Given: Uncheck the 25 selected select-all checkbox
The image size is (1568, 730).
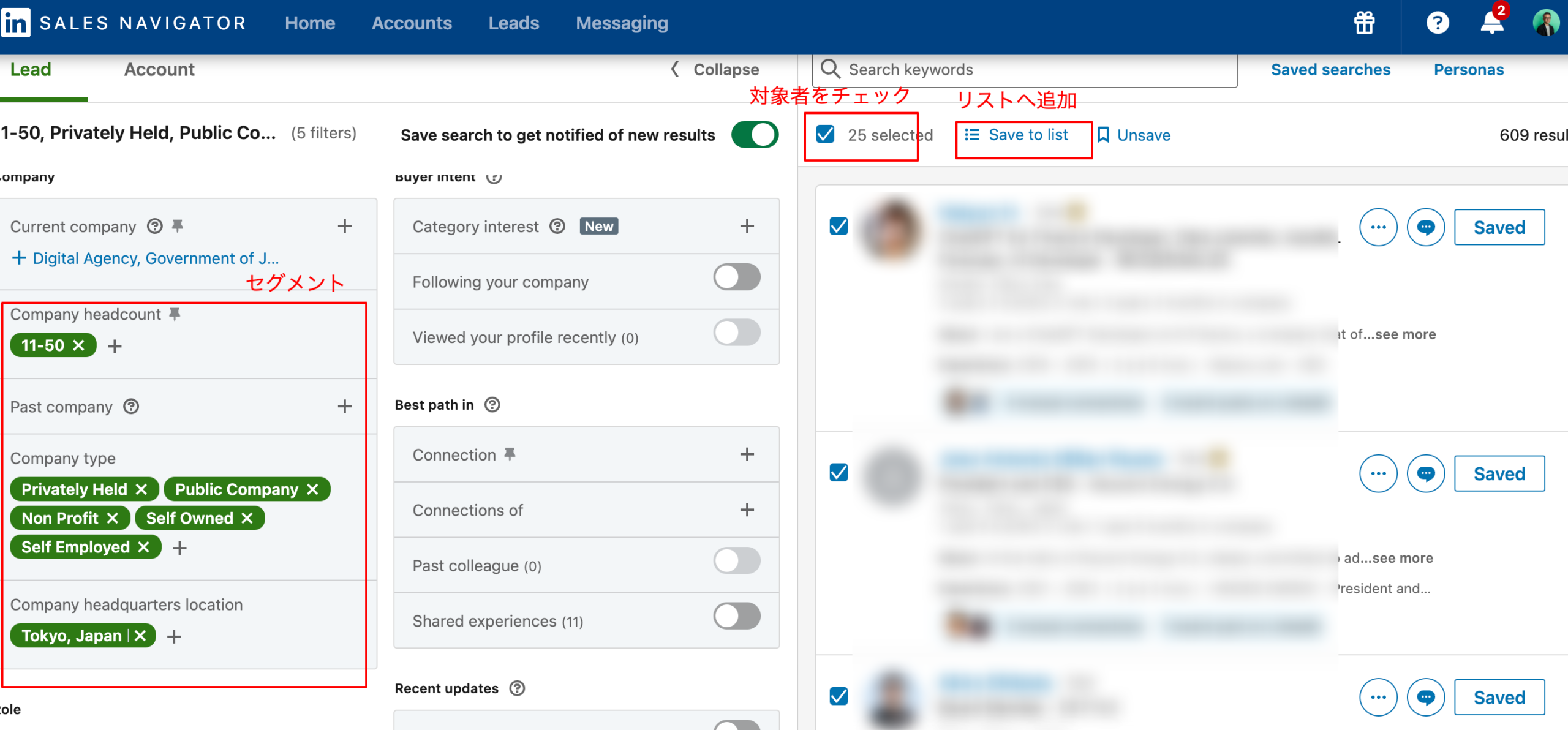Looking at the screenshot, I should (x=825, y=134).
